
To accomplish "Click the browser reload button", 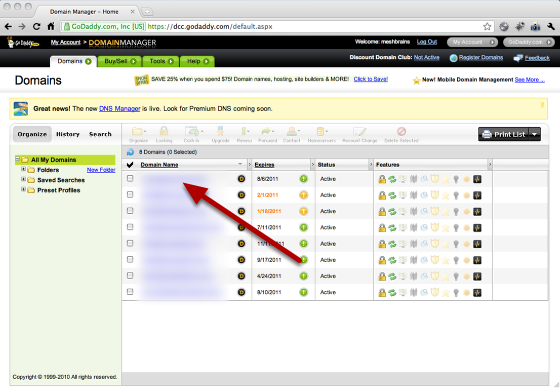I will [x=36, y=26].
